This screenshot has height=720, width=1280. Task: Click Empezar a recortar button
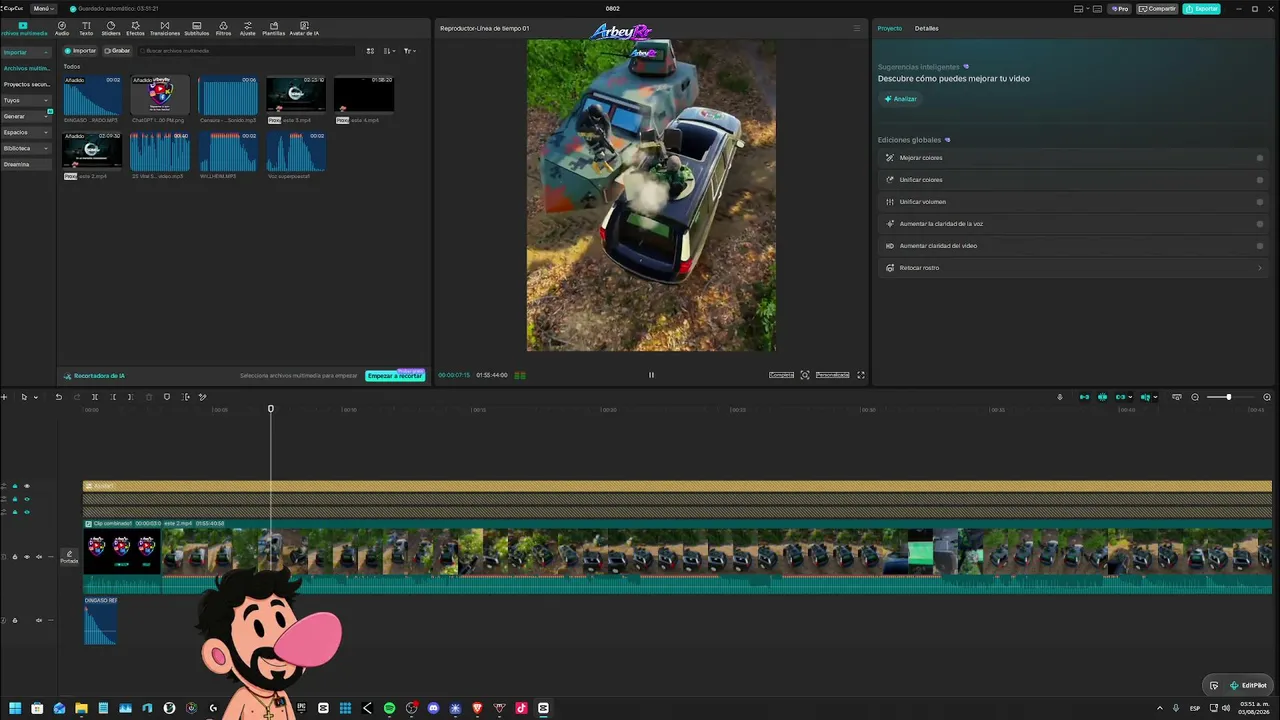395,376
